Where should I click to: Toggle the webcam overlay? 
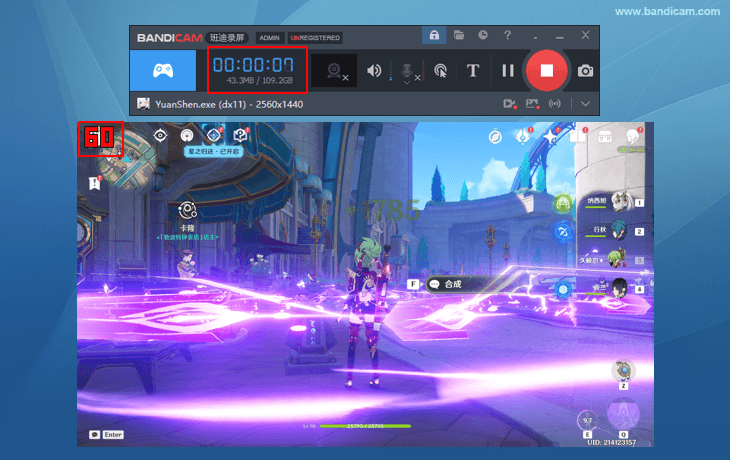pos(331,71)
